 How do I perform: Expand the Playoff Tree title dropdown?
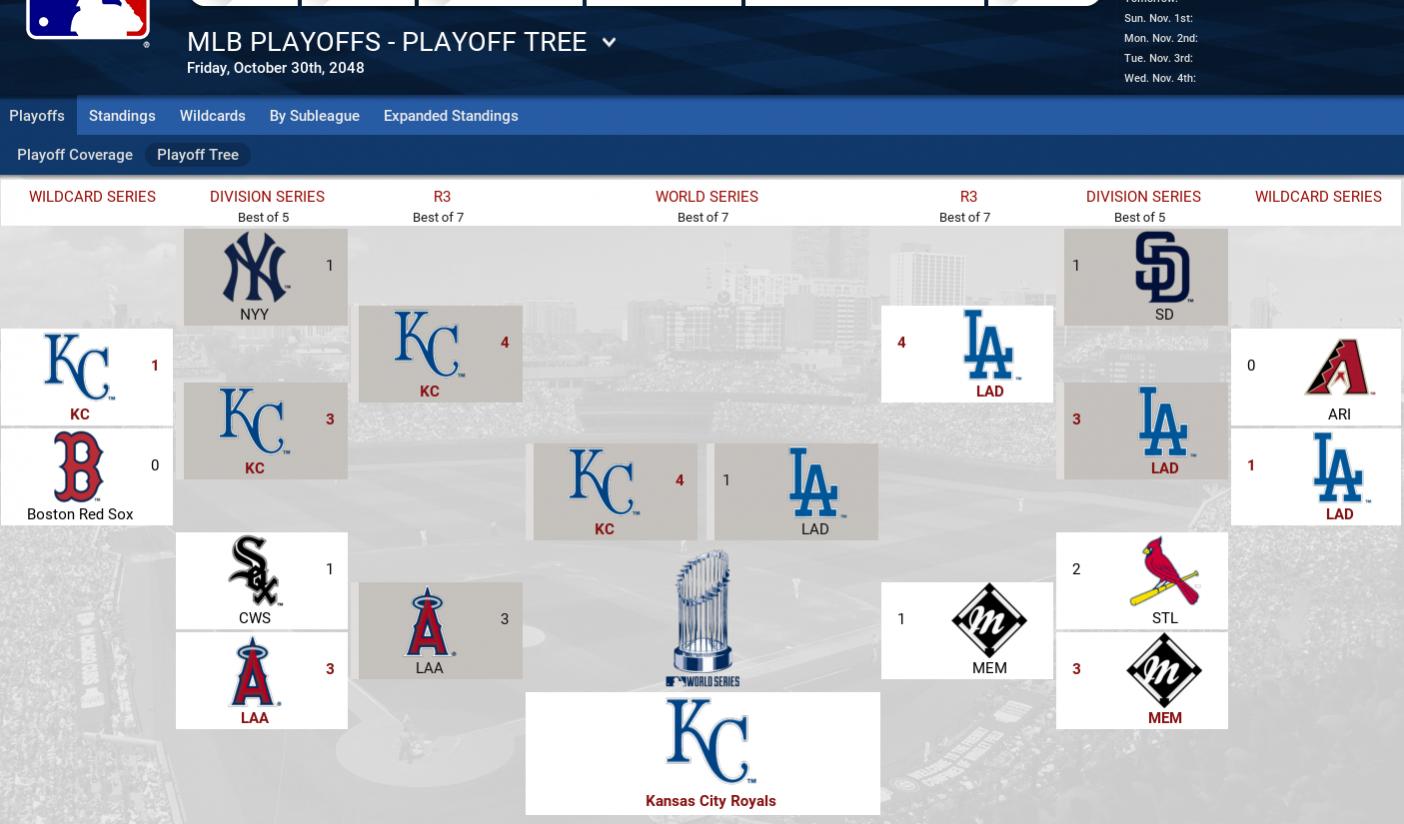608,43
